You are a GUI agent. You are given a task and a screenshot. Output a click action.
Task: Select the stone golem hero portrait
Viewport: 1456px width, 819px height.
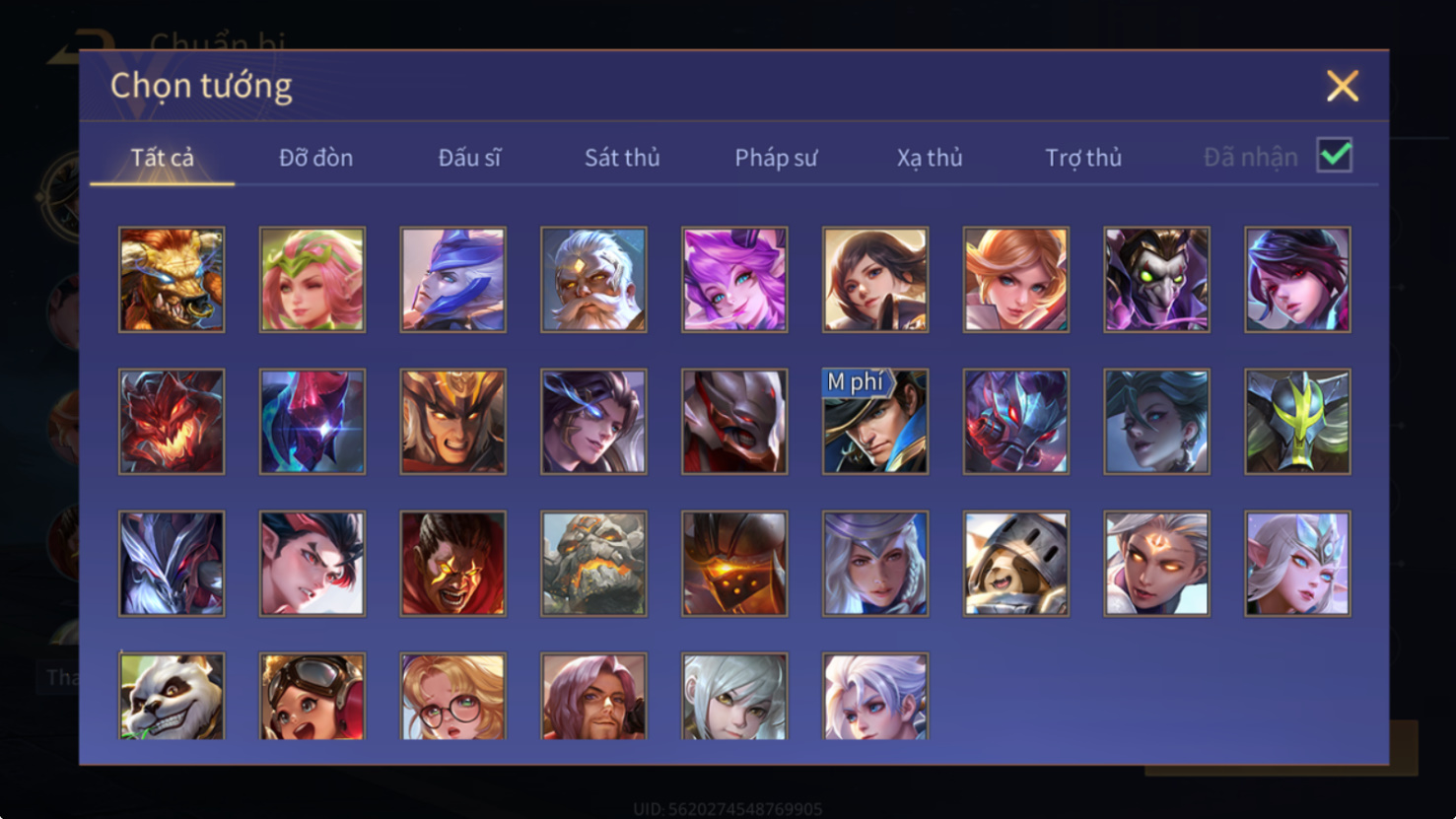[x=593, y=564]
